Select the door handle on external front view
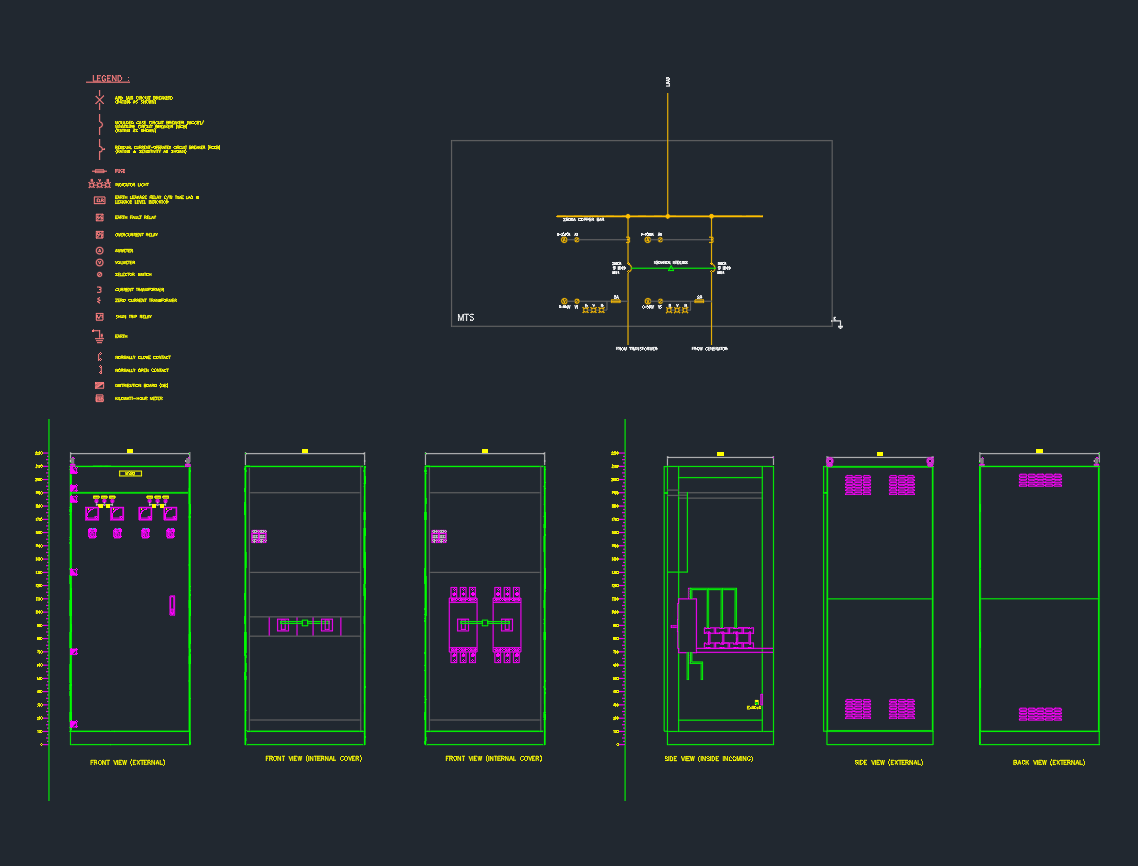Image resolution: width=1138 pixels, height=866 pixels. (x=172, y=604)
